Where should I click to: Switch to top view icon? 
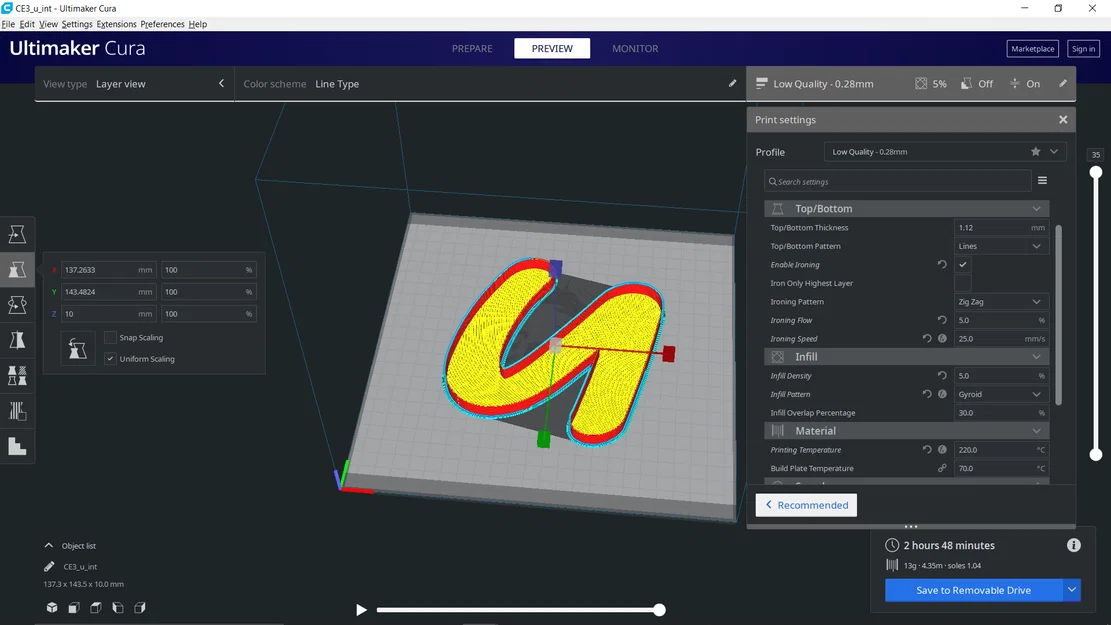click(x=96, y=607)
